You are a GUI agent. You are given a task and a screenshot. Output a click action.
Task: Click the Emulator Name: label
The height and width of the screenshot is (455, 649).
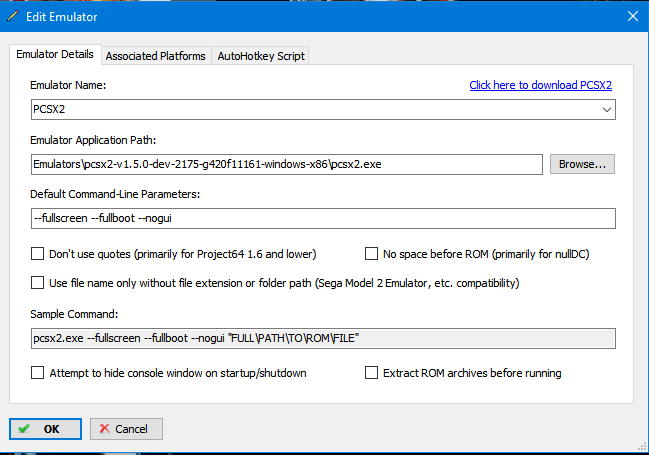68,85
